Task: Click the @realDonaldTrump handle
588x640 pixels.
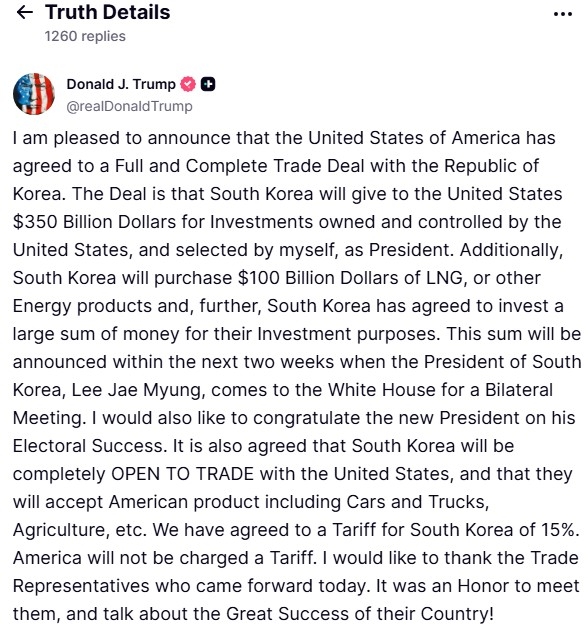Action: coord(129,107)
